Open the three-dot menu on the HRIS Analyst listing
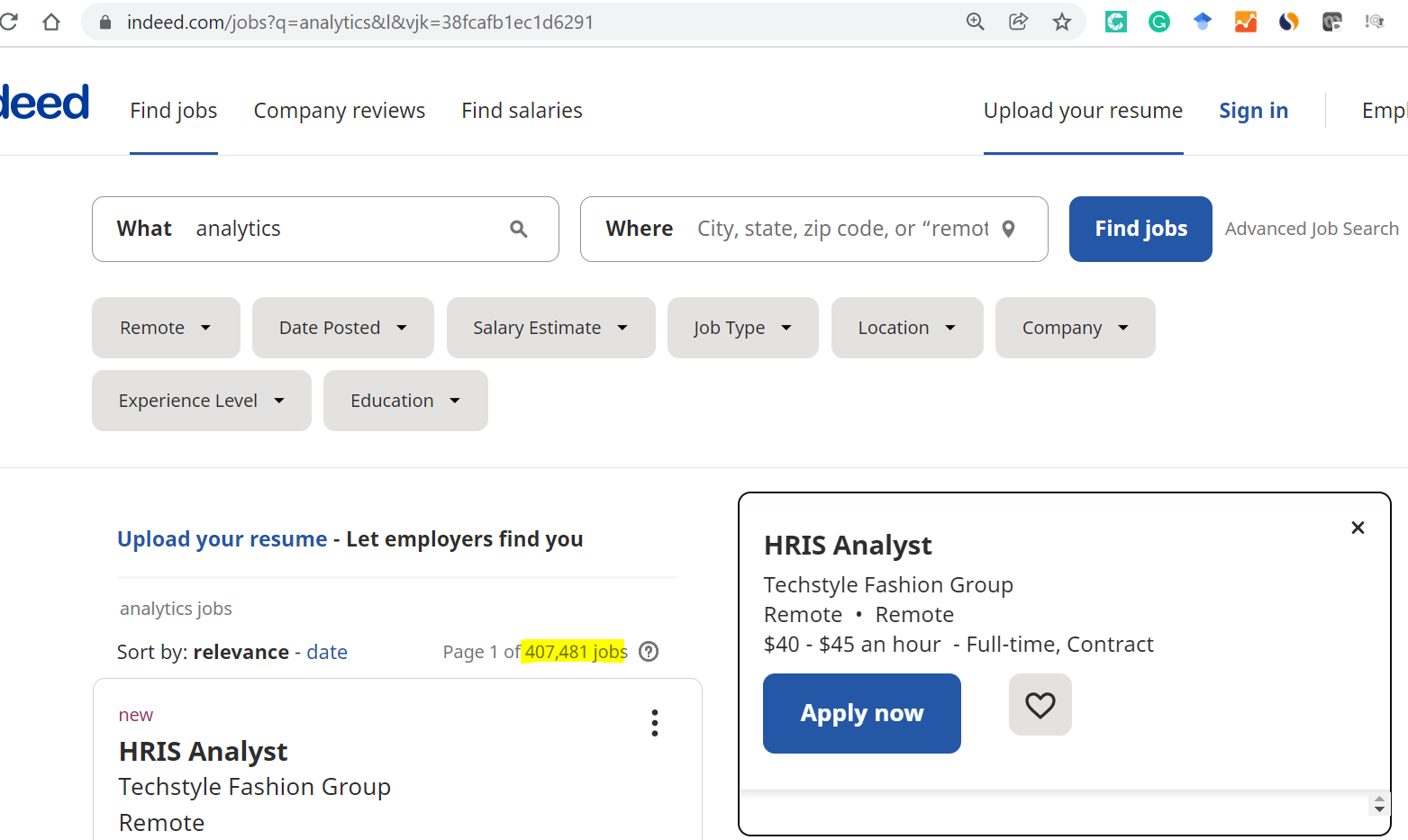Screen dimensions: 1408x840 pyautogui.click(x=655, y=722)
